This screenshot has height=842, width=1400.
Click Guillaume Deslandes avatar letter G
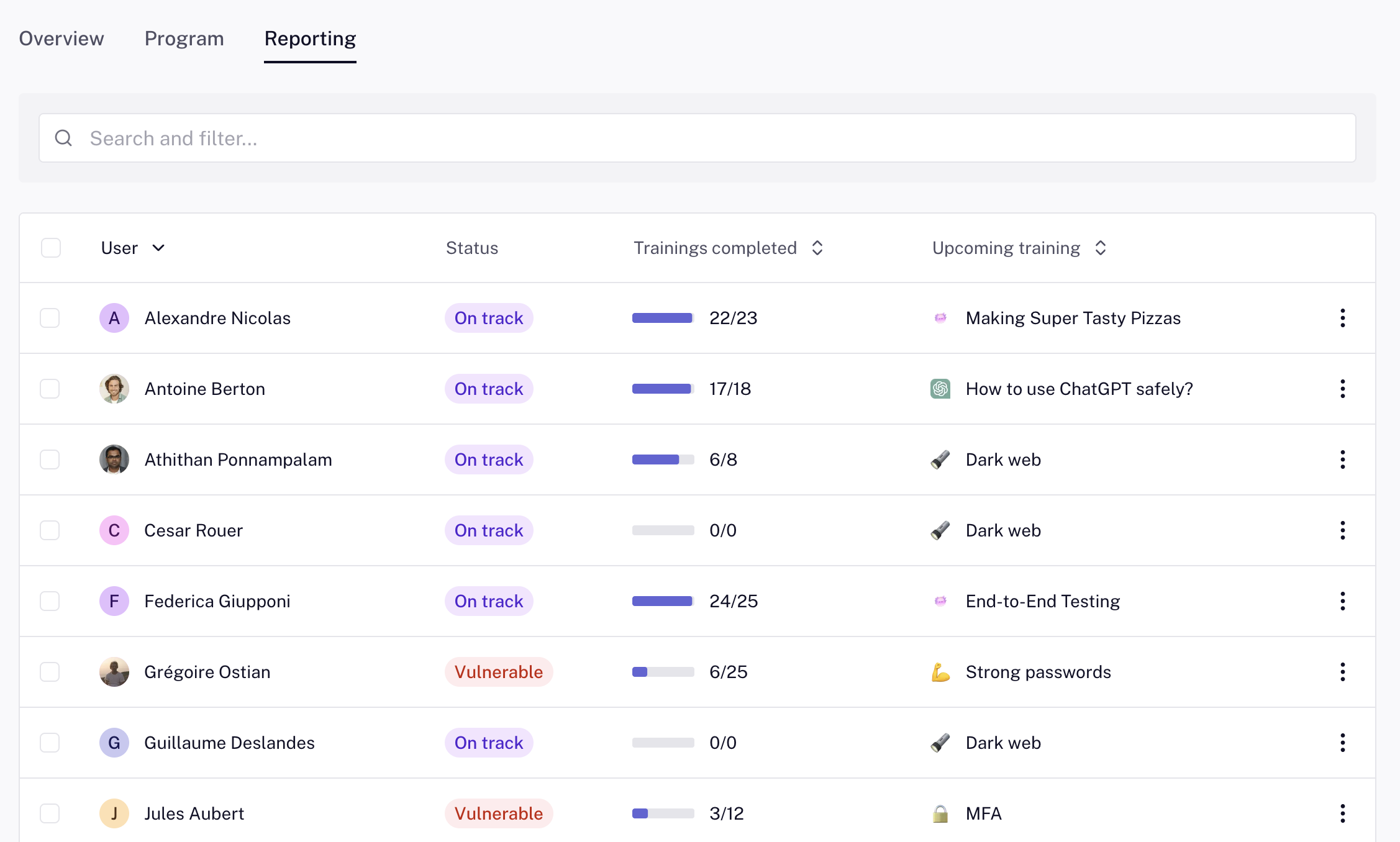click(114, 743)
